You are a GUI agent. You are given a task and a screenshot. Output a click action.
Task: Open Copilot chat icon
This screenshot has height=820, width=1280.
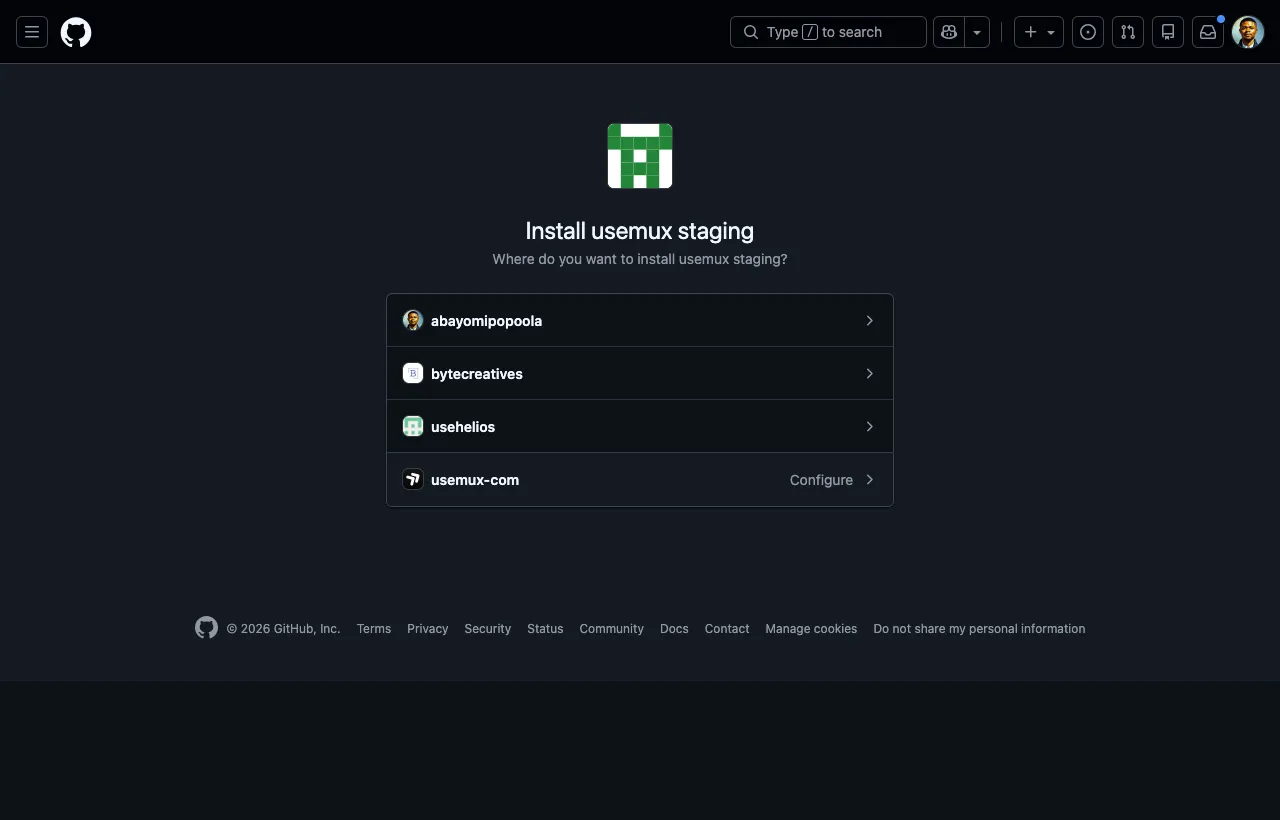[949, 32]
